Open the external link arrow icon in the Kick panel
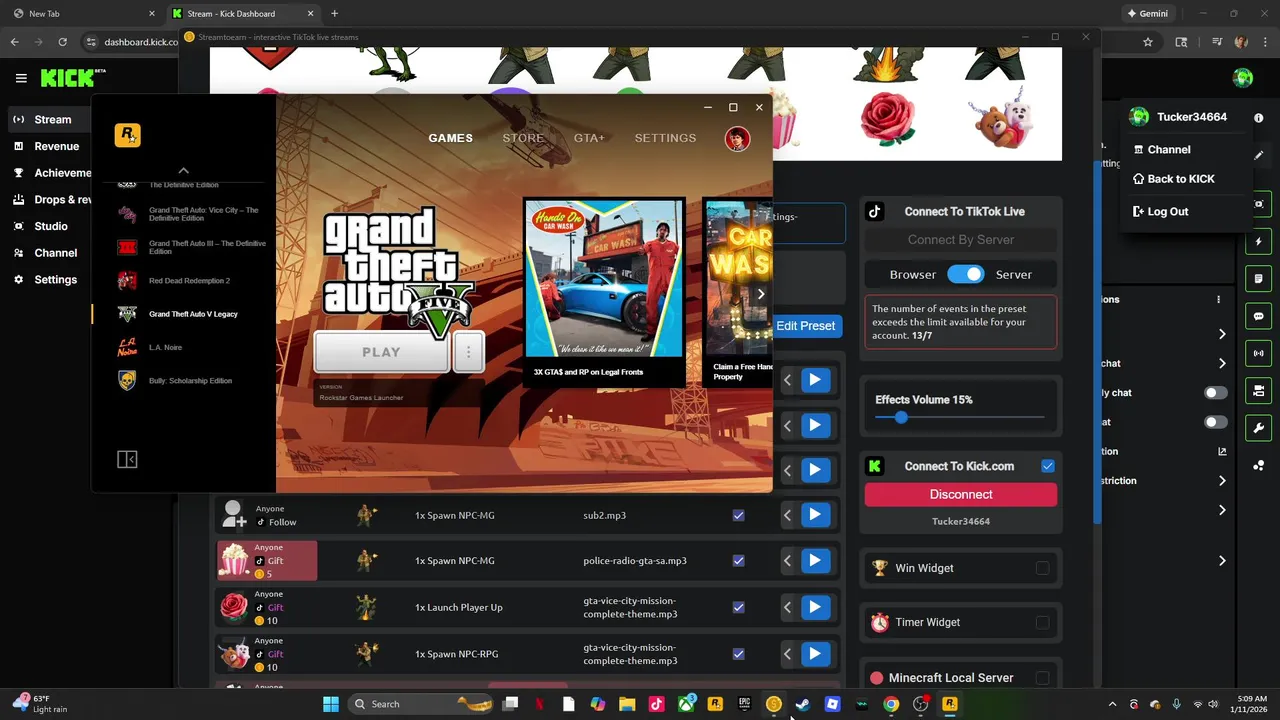 pyautogui.click(x=1222, y=451)
